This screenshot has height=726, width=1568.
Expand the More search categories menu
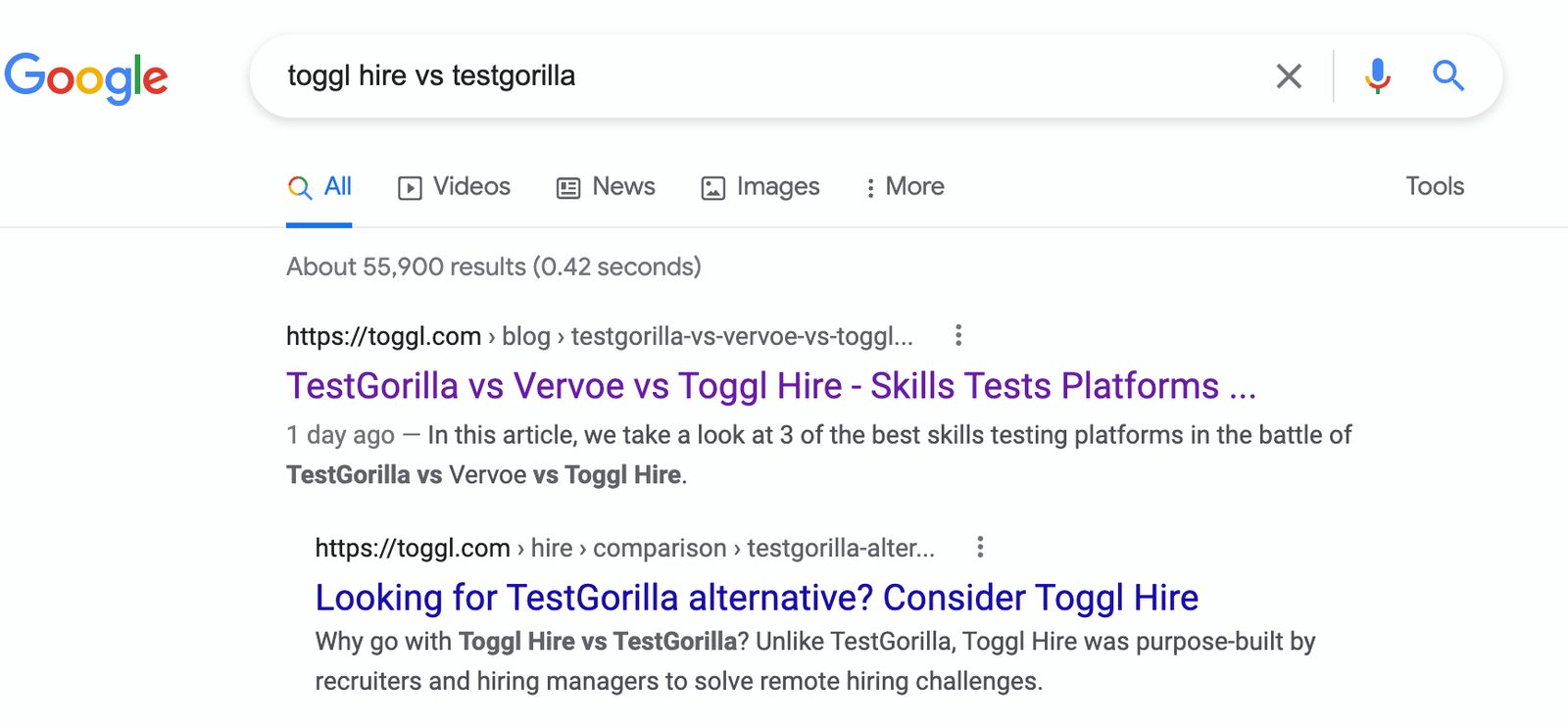click(905, 187)
